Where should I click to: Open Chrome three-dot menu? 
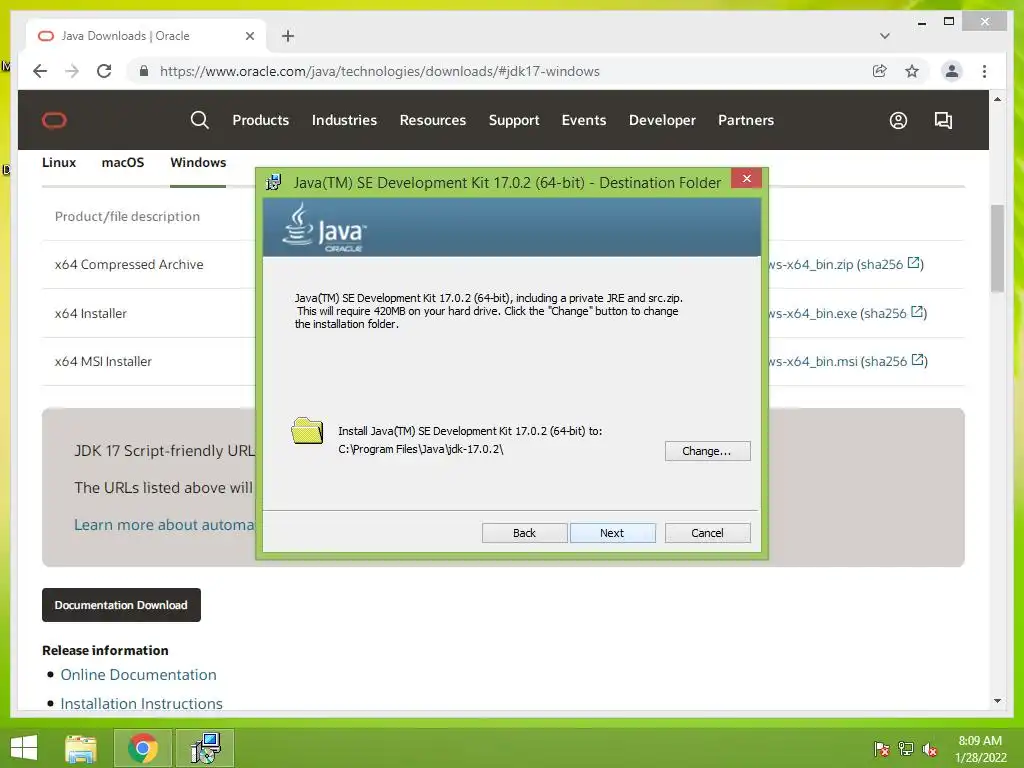(984, 71)
